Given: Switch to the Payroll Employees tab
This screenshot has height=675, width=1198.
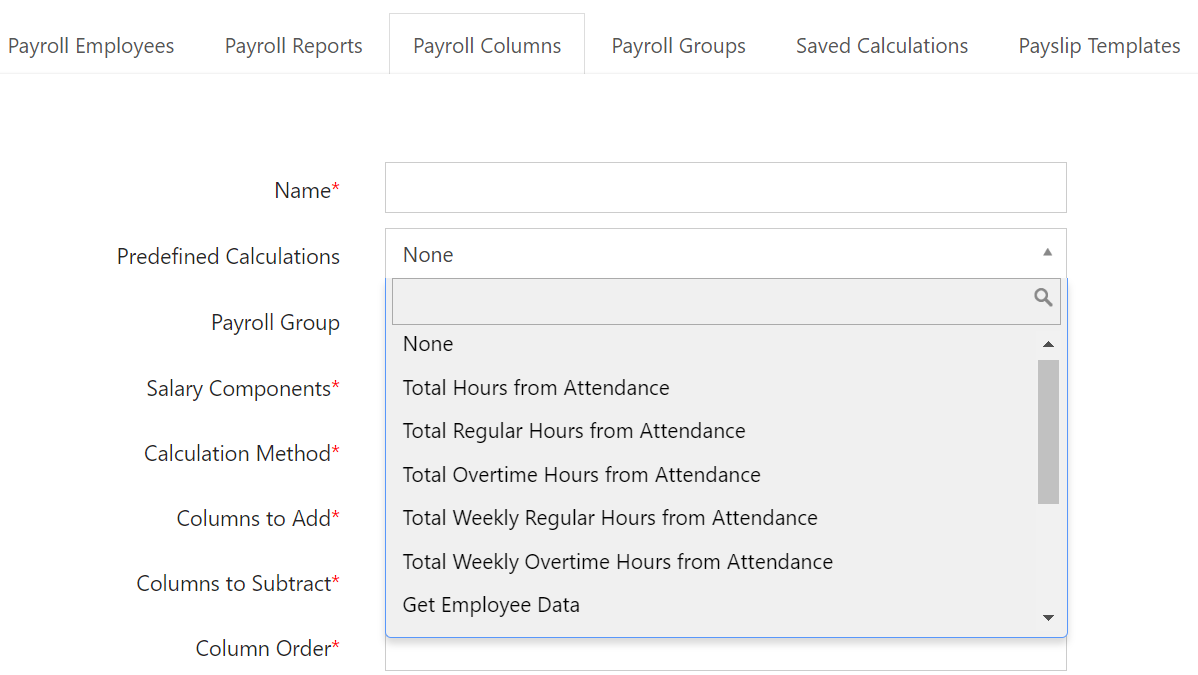Looking at the screenshot, I should point(91,45).
